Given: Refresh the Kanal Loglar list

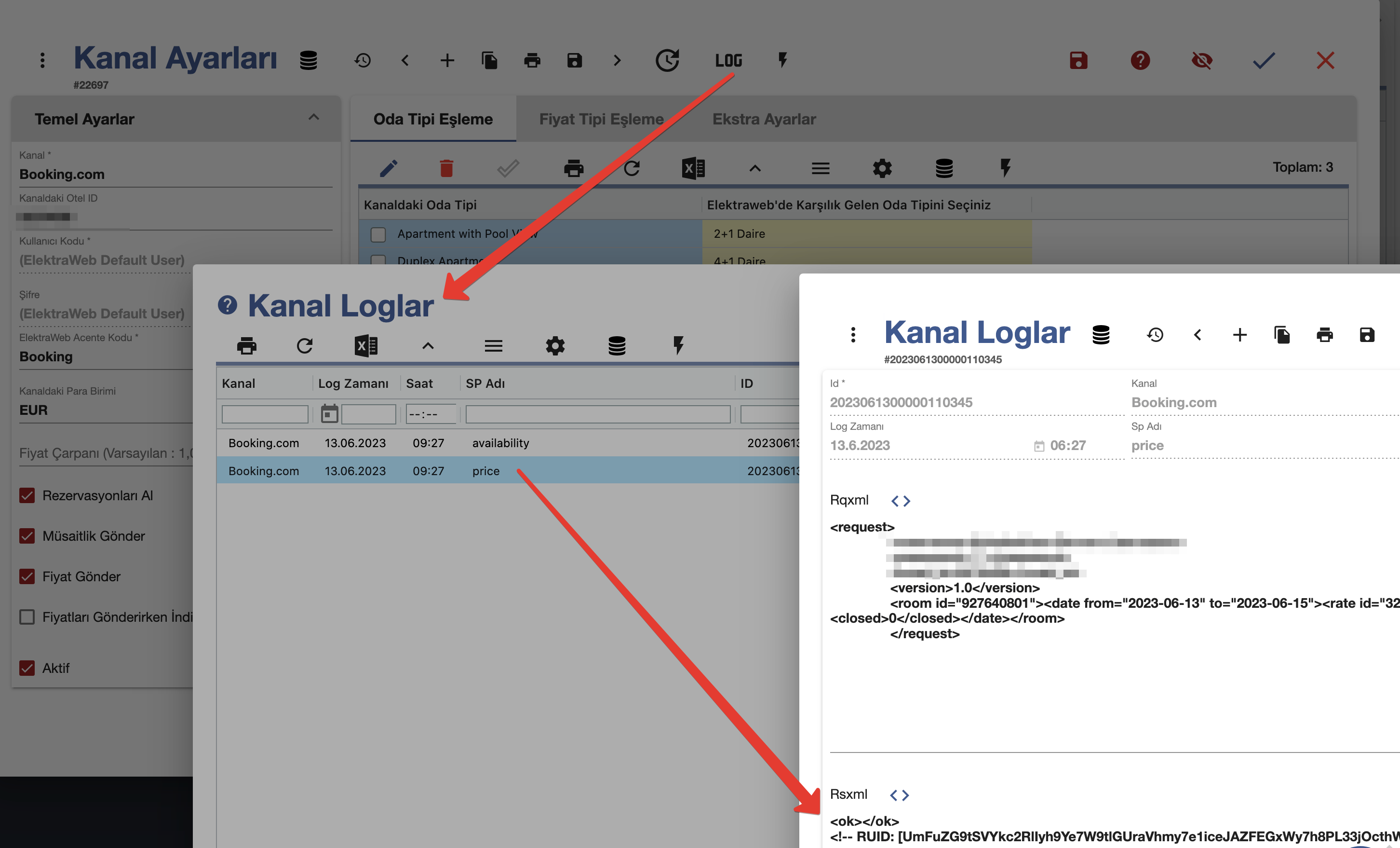Looking at the screenshot, I should (305, 345).
